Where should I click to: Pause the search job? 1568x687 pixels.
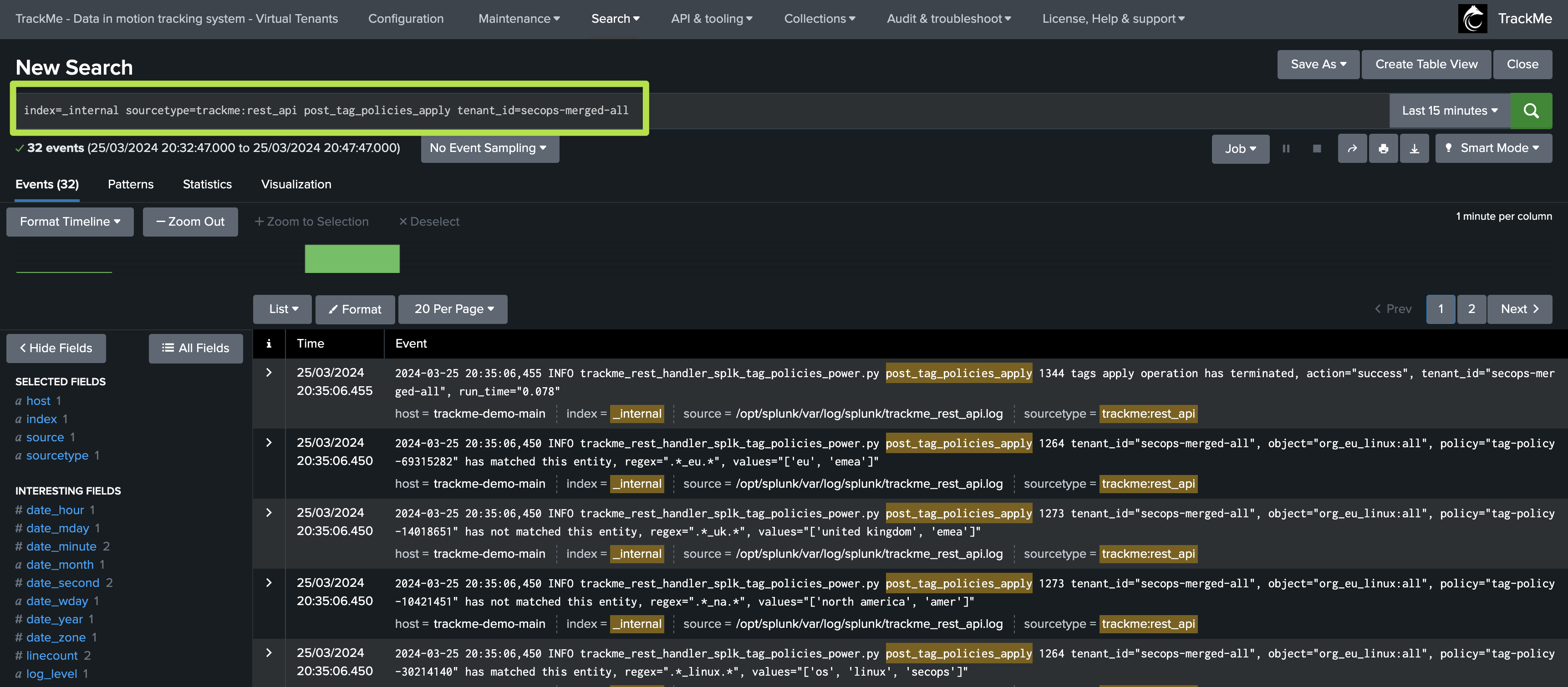[x=1286, y=148]
